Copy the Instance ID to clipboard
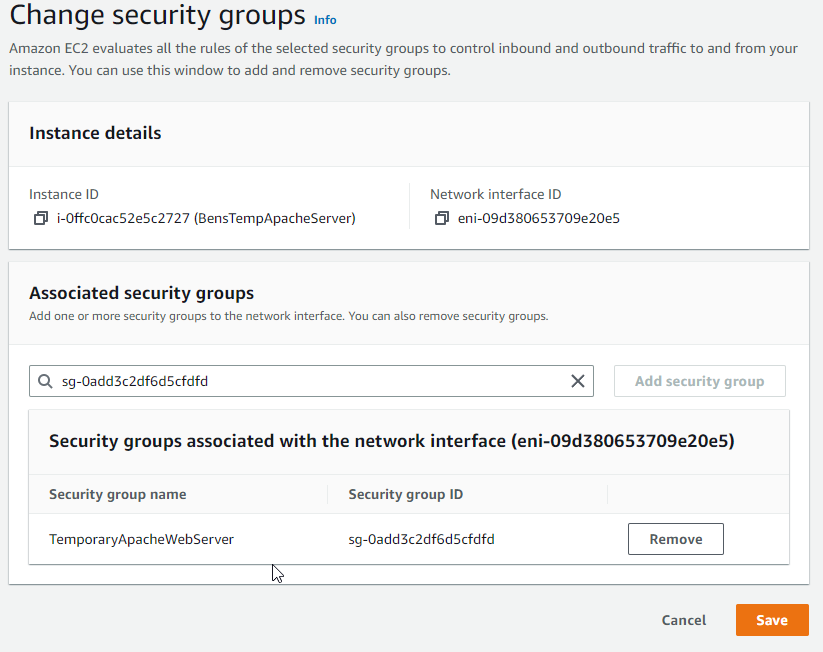823x652 pixels. 41,218
